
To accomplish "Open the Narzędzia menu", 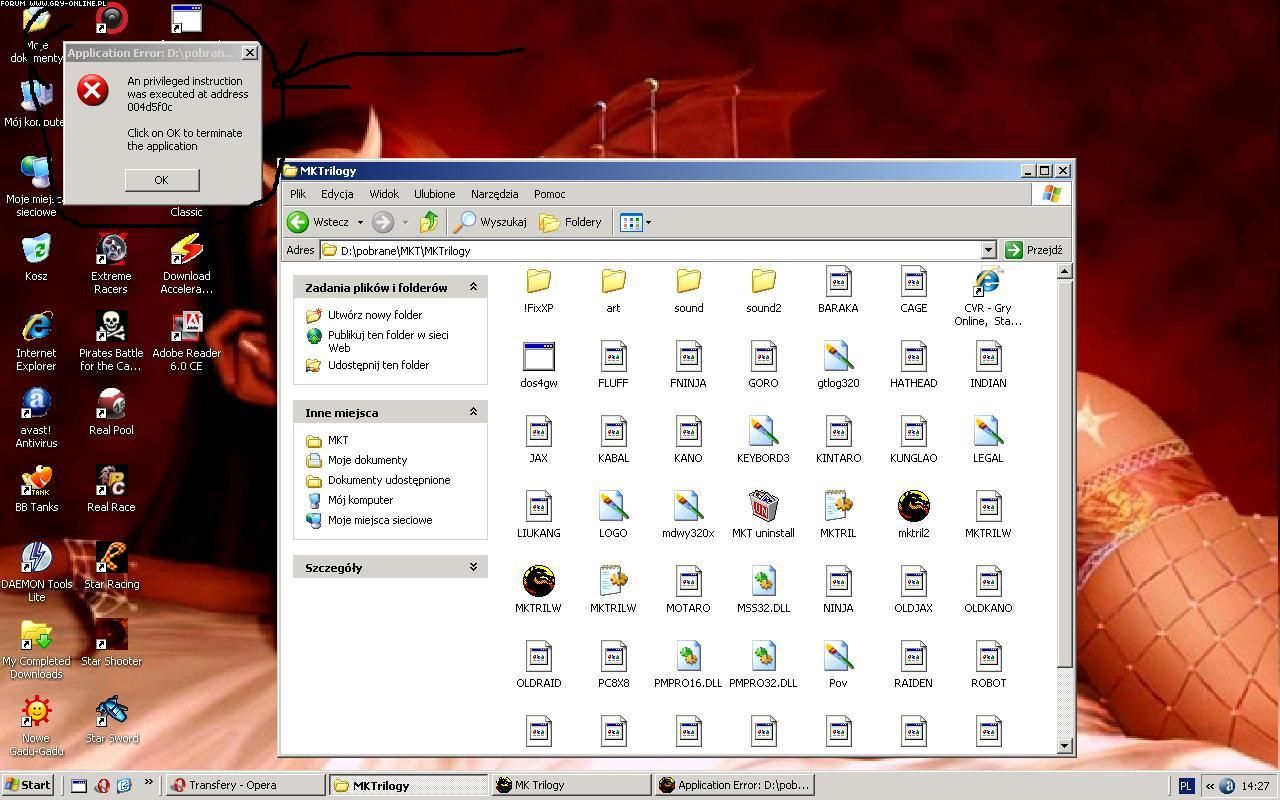I will click(x=494, y=194).
